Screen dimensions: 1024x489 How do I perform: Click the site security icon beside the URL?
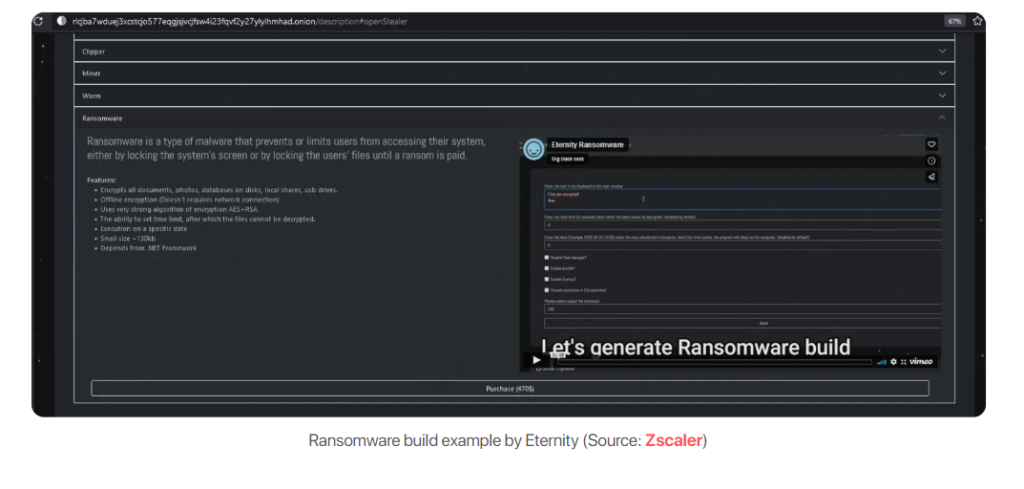pos(61,22)
